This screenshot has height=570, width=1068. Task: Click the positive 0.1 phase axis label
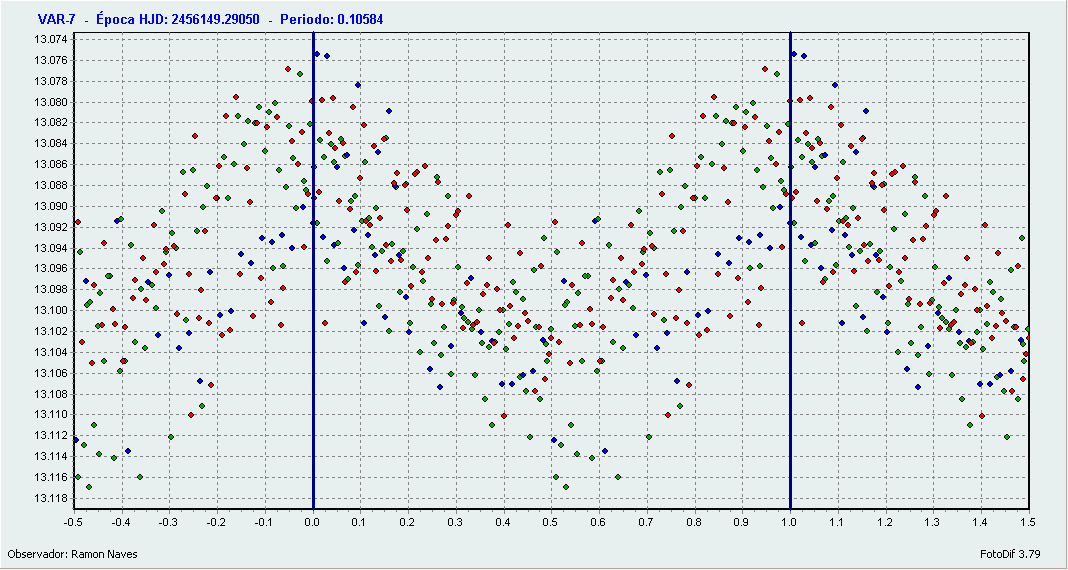pyautogui.click(x=360, y=522)
